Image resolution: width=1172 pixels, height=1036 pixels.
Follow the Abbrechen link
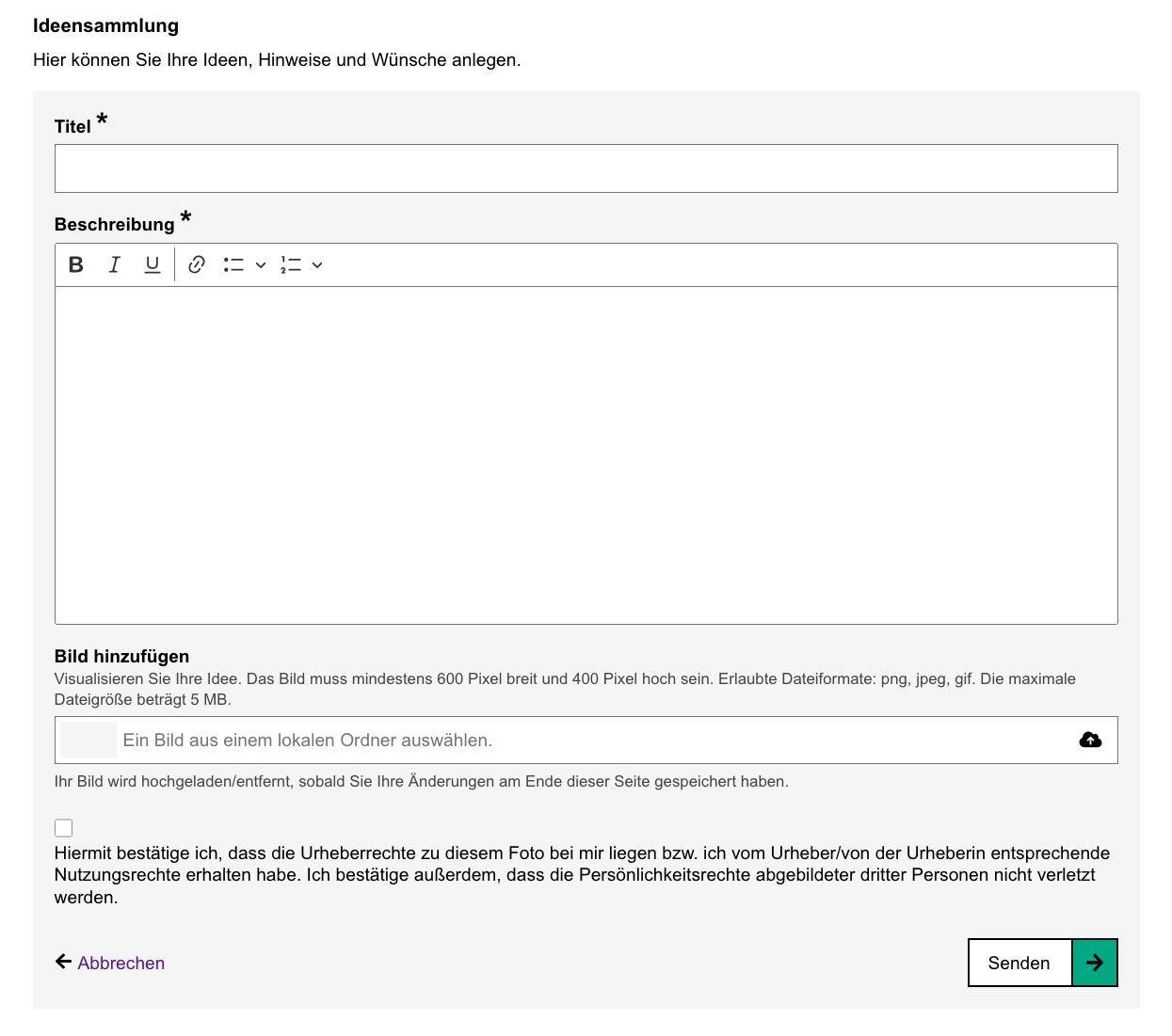pos(121,963)
